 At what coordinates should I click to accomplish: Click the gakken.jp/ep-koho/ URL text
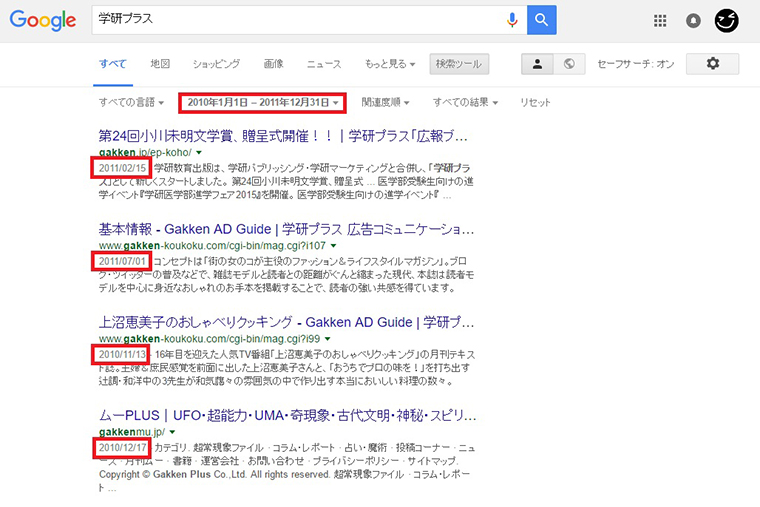click(x=145, y=152)
